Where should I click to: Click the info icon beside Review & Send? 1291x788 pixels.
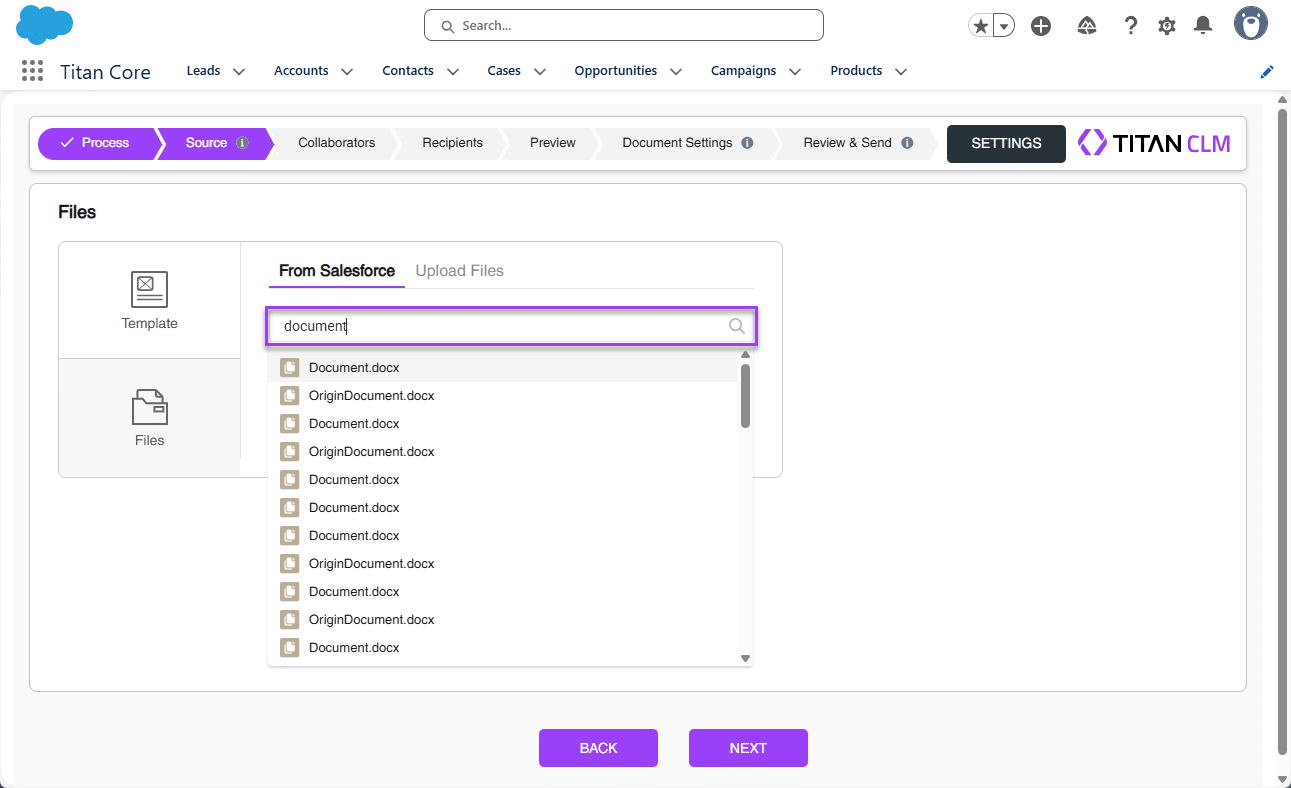[x=909, y=143]
